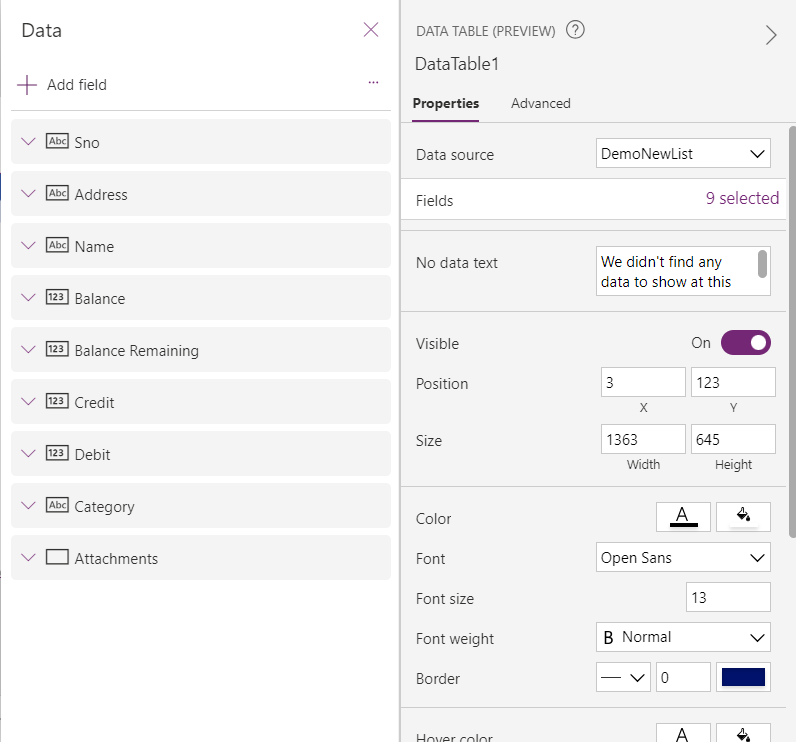This screenshot has width=796, height=742.
Task: Close the Data pane with X icon
Action: tap(371, 30)
